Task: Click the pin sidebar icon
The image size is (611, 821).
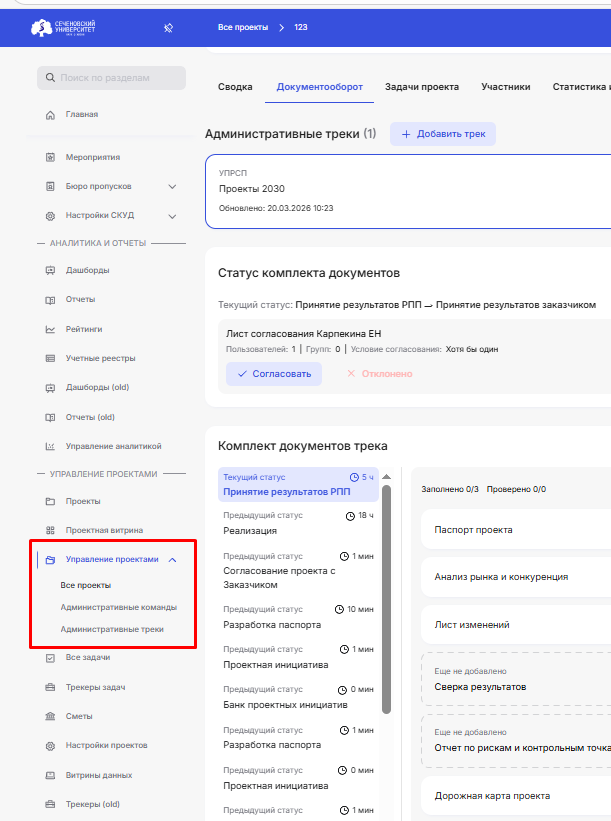Action: 168,27
